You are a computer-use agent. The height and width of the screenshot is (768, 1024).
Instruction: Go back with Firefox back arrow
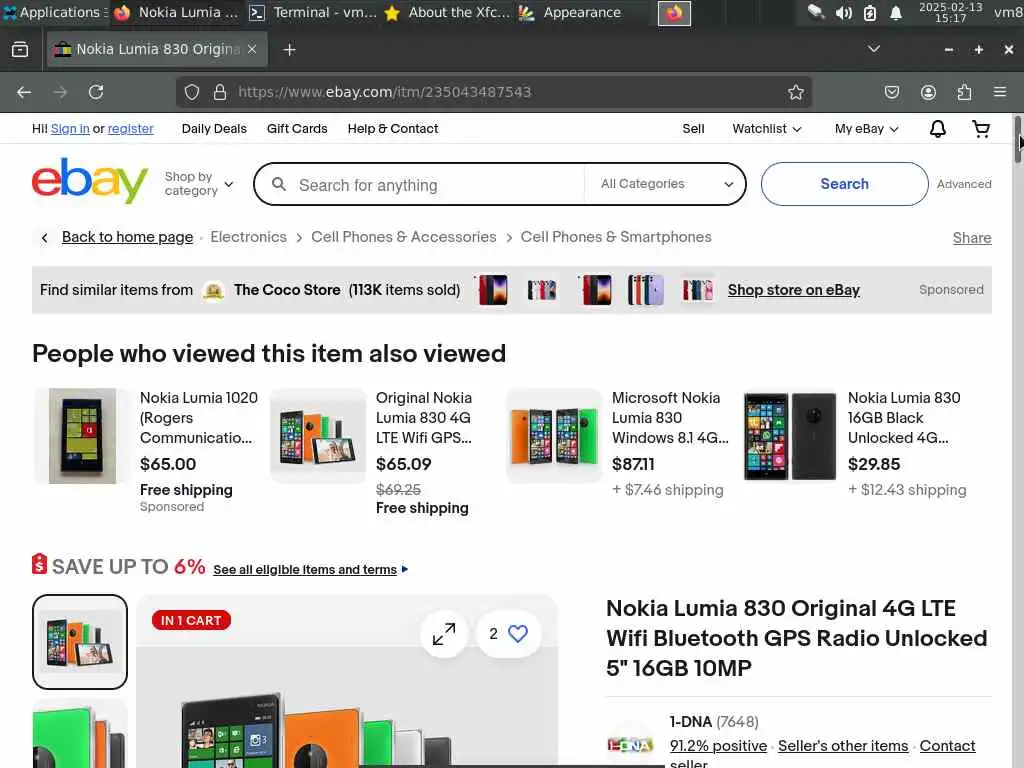pyautogui.click(x=24, y=92)
